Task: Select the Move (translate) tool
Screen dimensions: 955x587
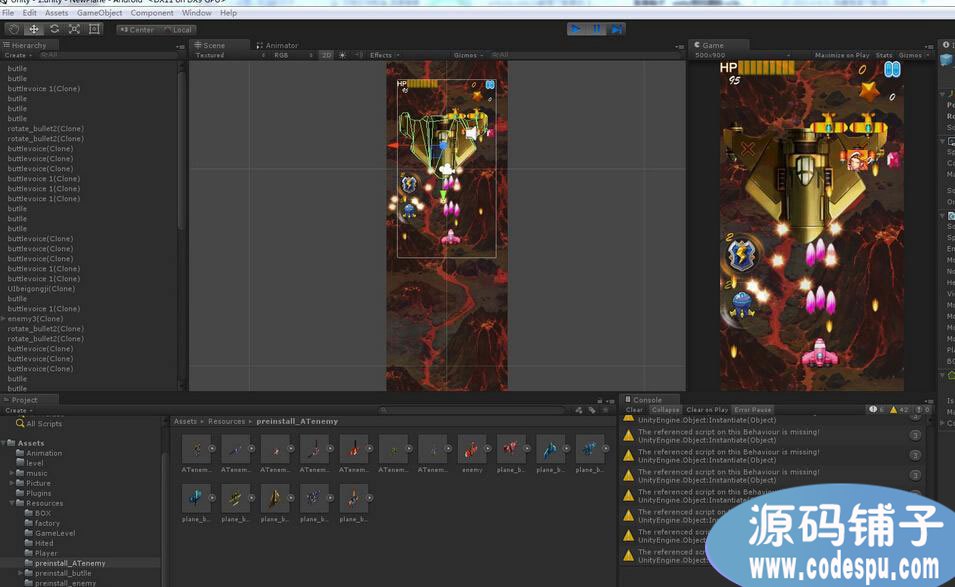Action: (34, 29)
